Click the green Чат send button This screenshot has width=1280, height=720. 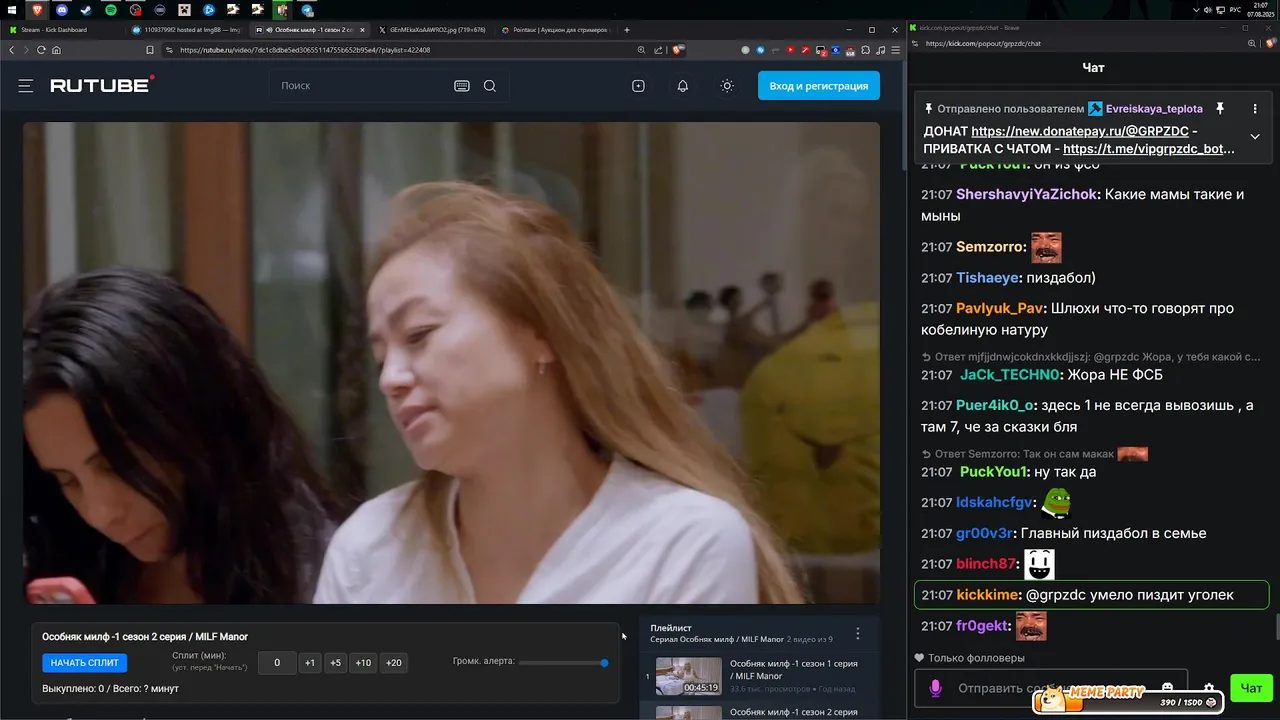click(x=1251, y=688)
